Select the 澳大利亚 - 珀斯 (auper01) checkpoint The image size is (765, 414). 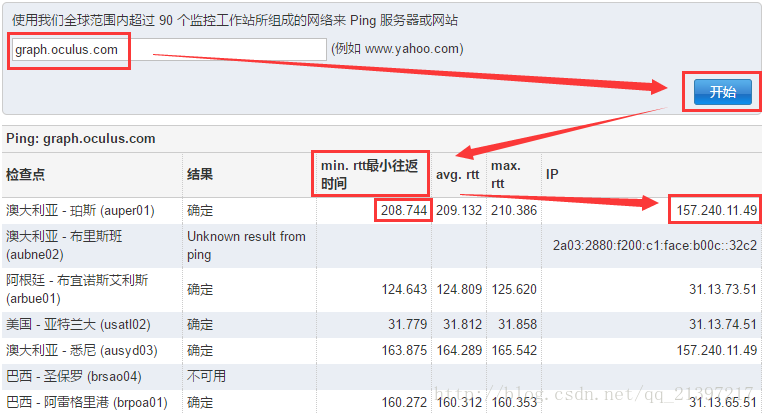(x=80, y=211)
